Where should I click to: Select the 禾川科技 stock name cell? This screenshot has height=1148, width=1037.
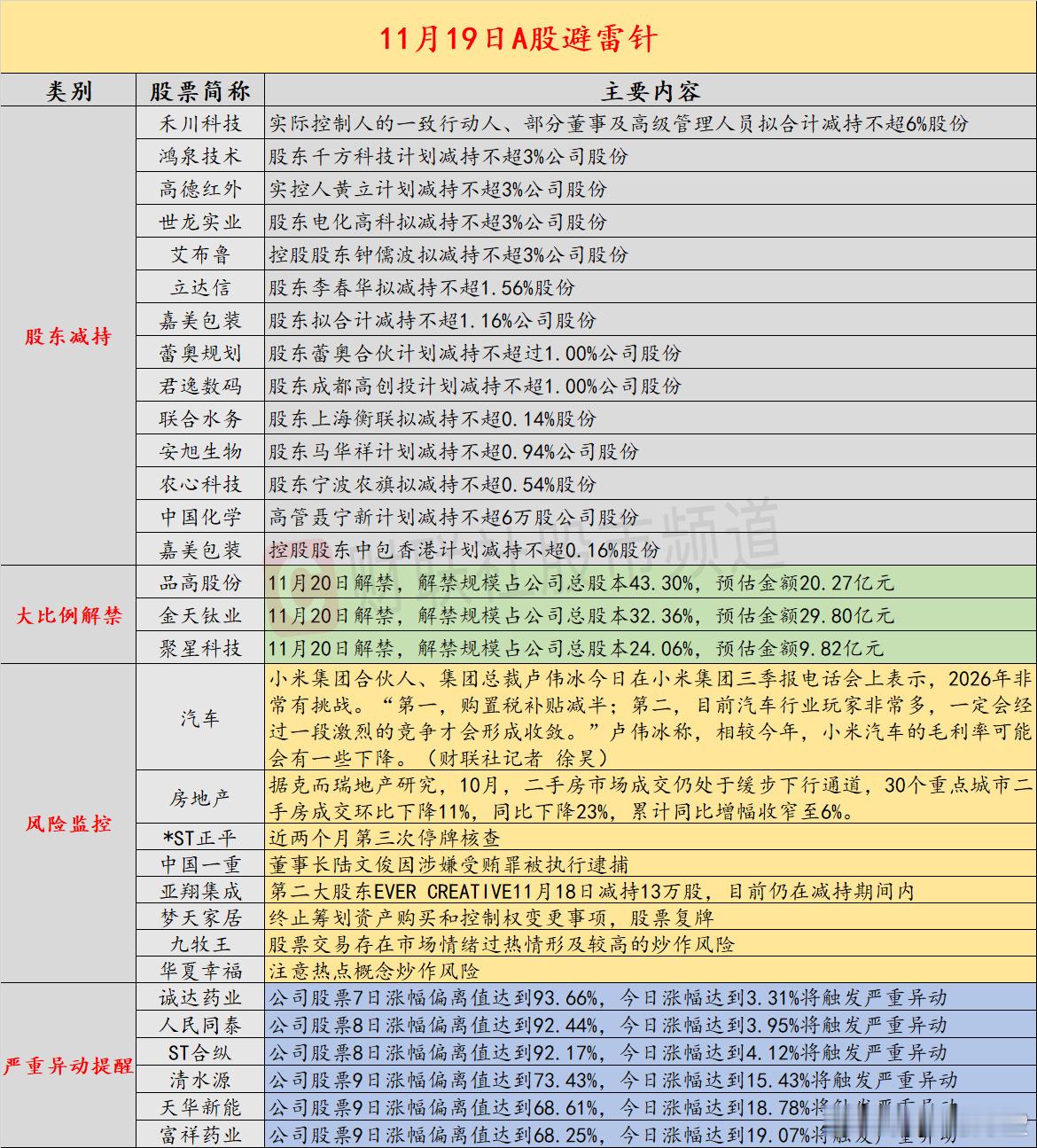tap(200, 122)
